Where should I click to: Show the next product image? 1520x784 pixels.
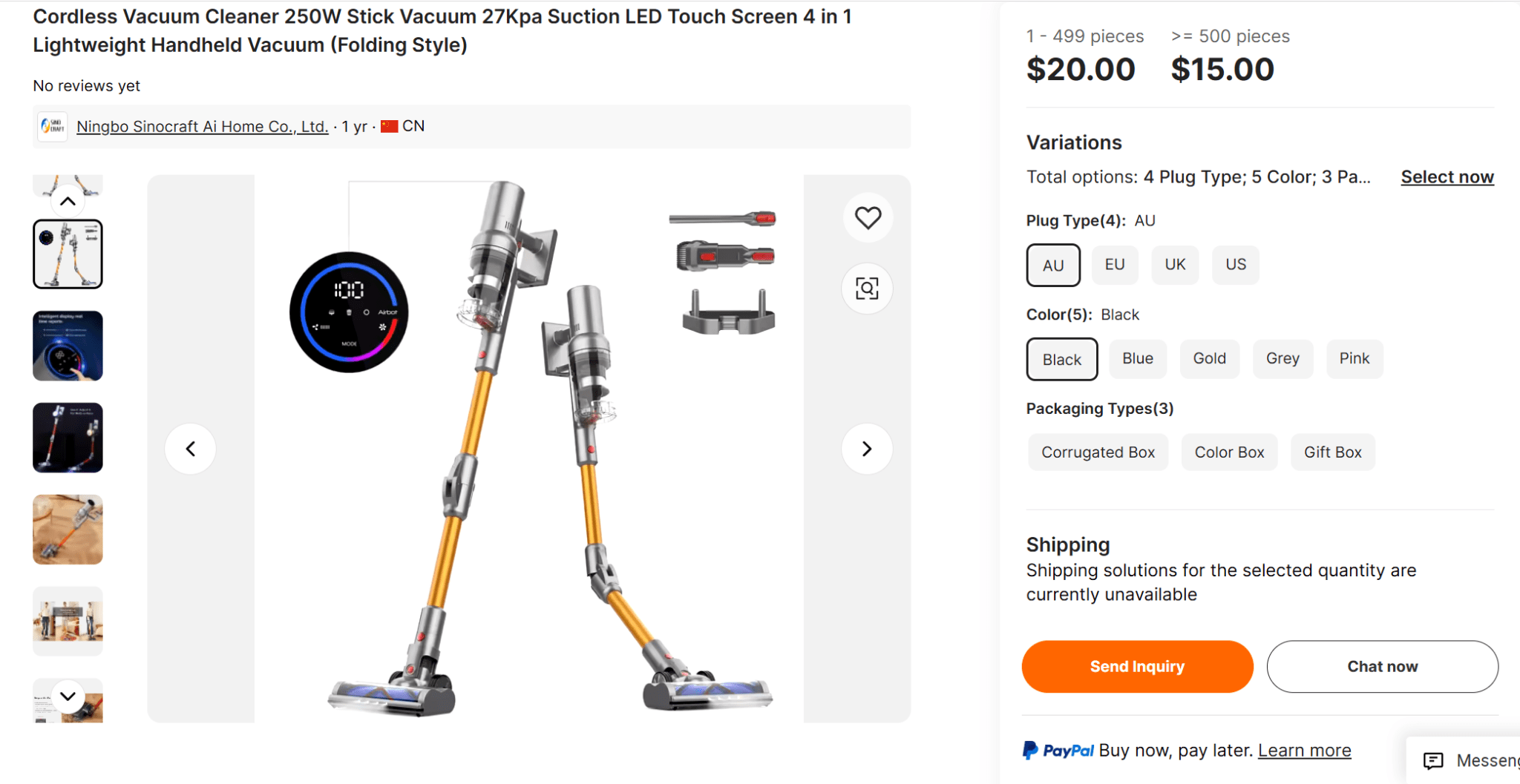coord(866,449)
